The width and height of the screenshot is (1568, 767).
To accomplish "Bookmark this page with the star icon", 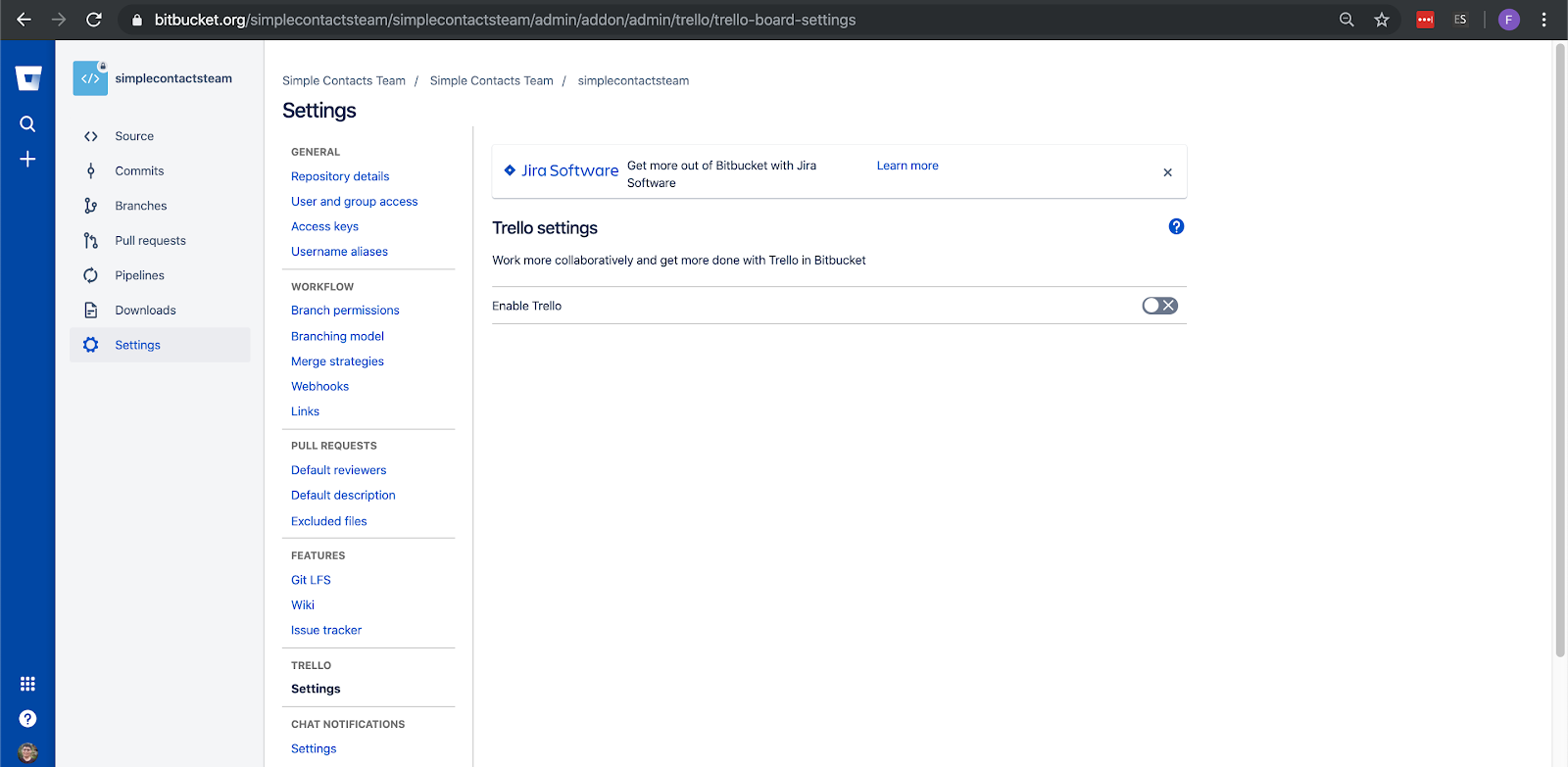I will 1382,20.
